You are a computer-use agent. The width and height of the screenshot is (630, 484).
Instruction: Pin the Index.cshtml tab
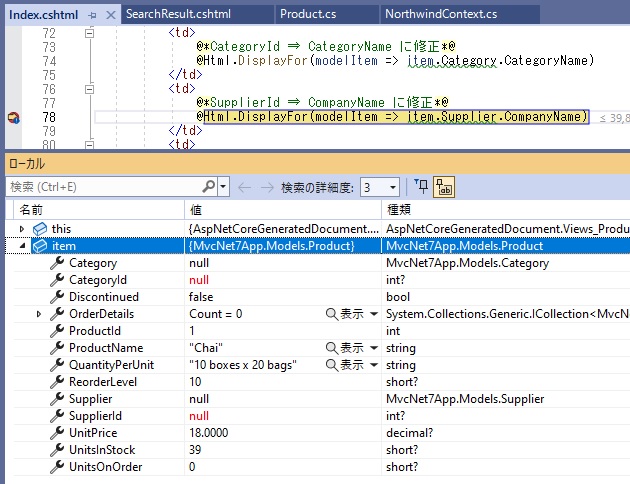92,16
